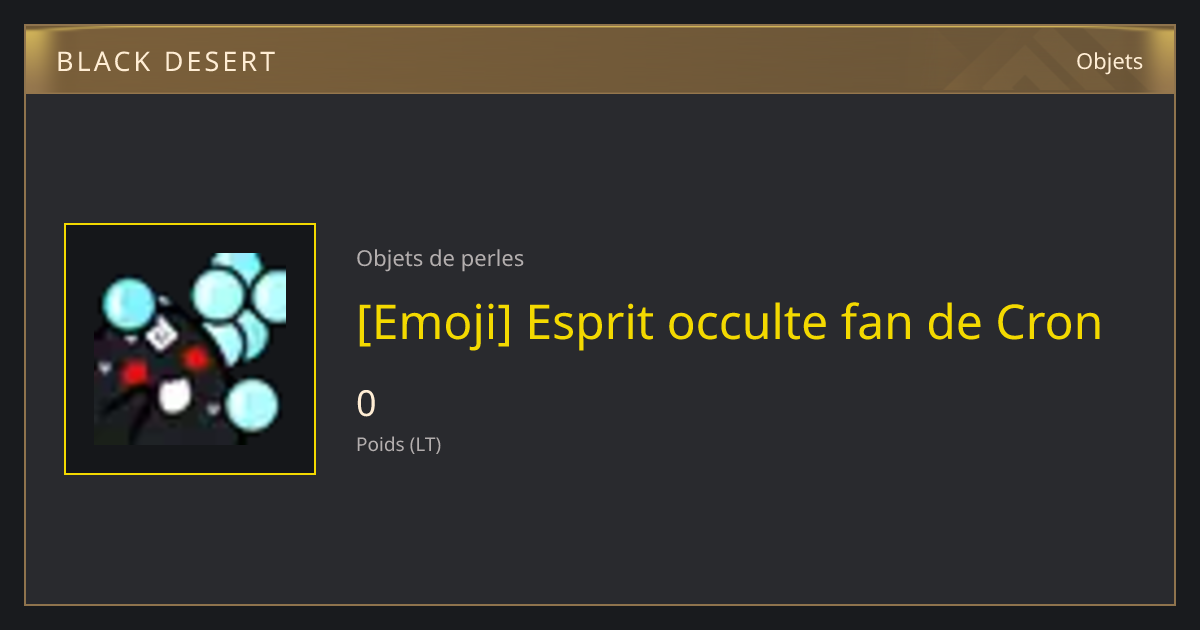Viewport: 1200px width, 630px height.
Task: Open the Objets de perles category
Action: pos(440,258)
